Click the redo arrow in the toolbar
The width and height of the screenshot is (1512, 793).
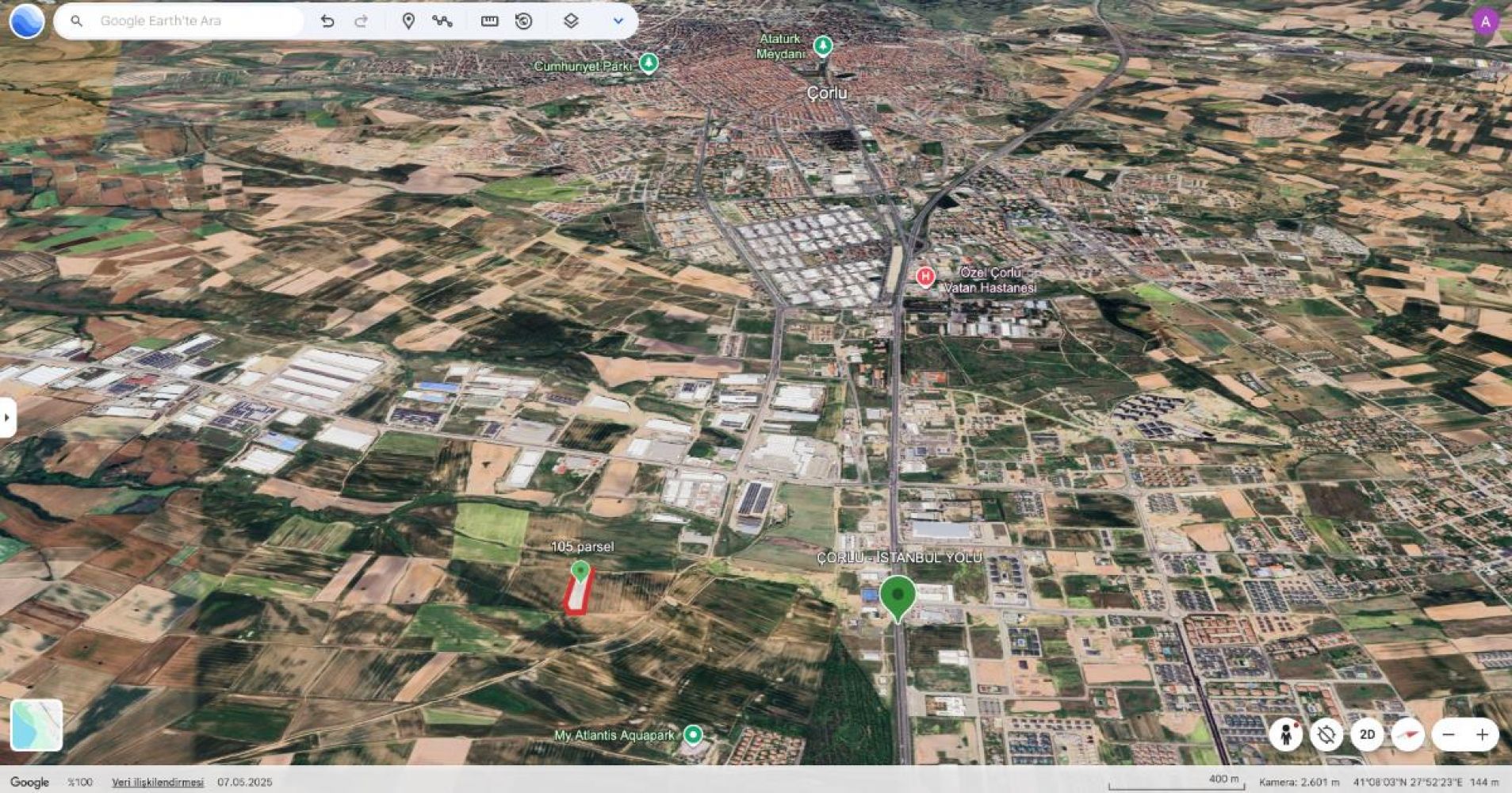coord(361,21)
